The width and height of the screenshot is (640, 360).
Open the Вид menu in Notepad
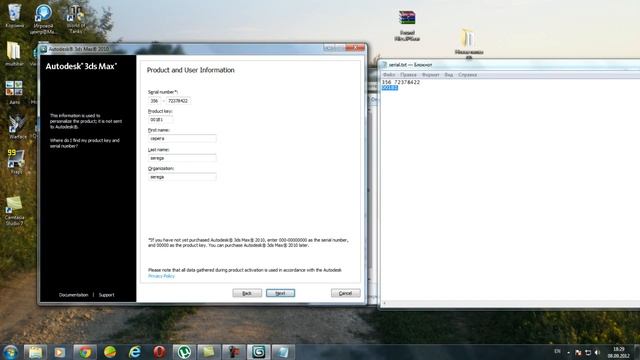point(449,75)
